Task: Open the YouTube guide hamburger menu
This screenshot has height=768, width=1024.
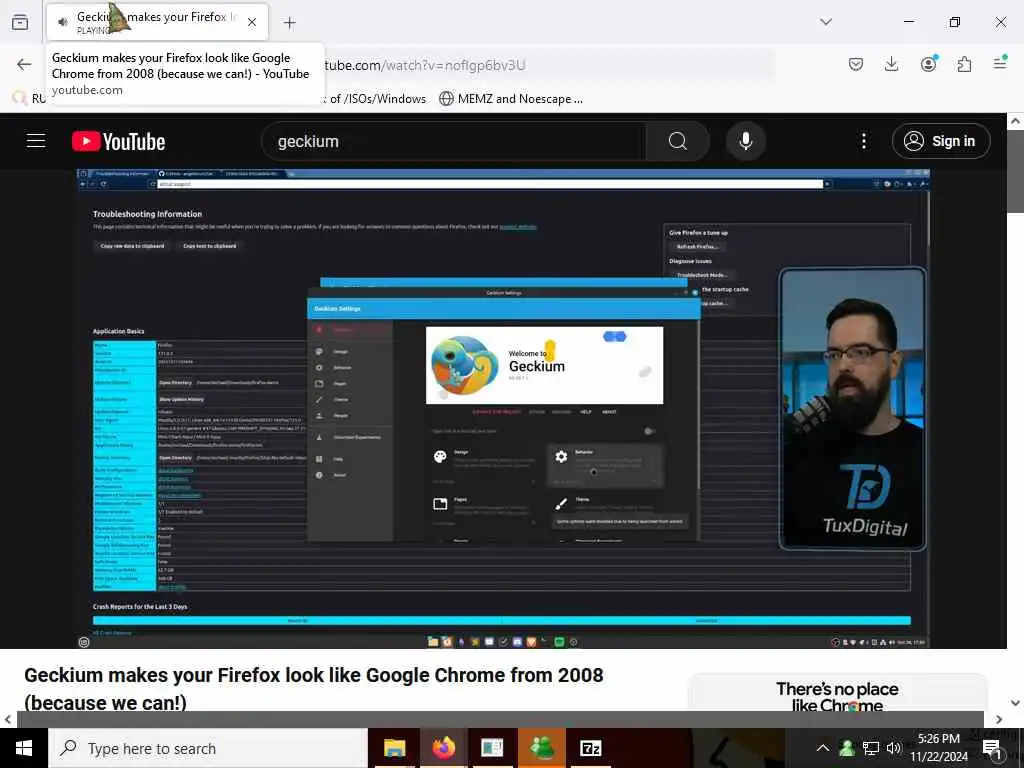Action: pos(36,141)
